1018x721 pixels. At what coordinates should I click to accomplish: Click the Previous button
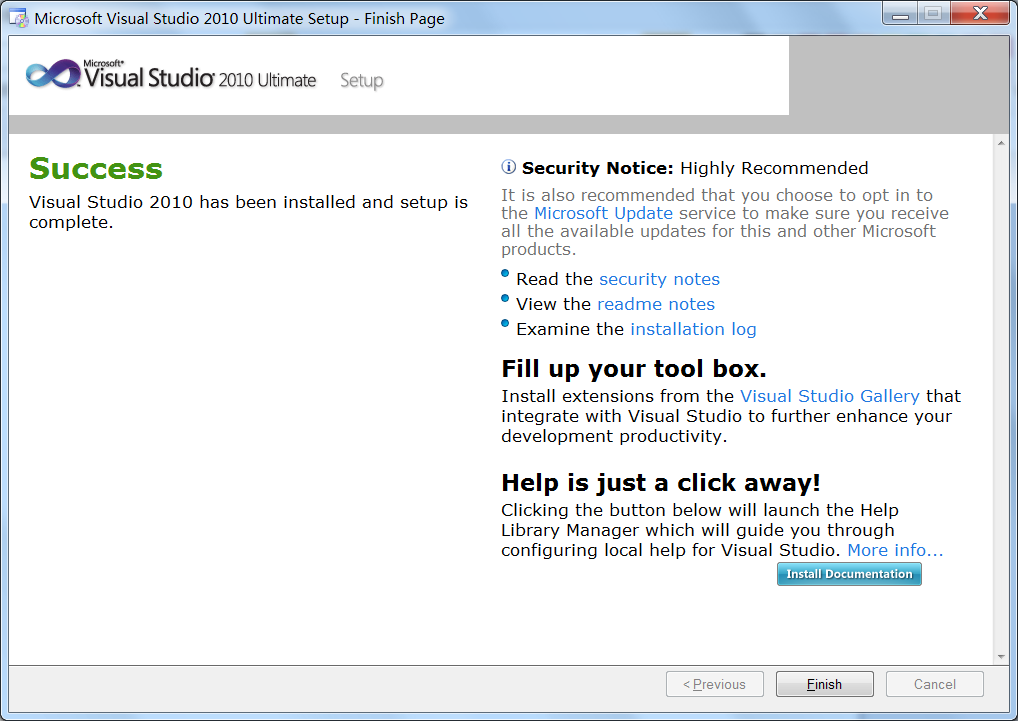coord(714,684)
